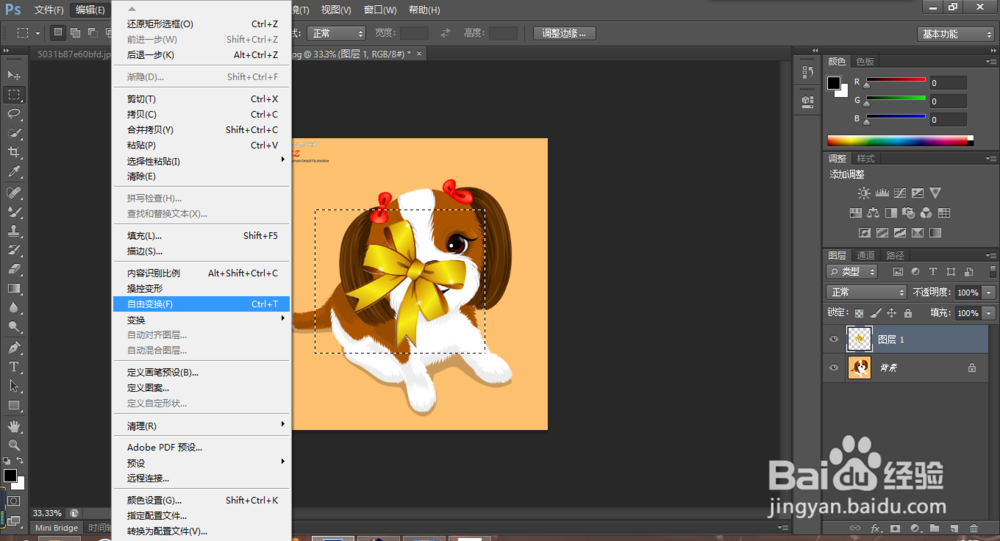Screen dimensions: 1000x541
Task: Add a Brightness/Contrast adjustment
Action: 864,193
